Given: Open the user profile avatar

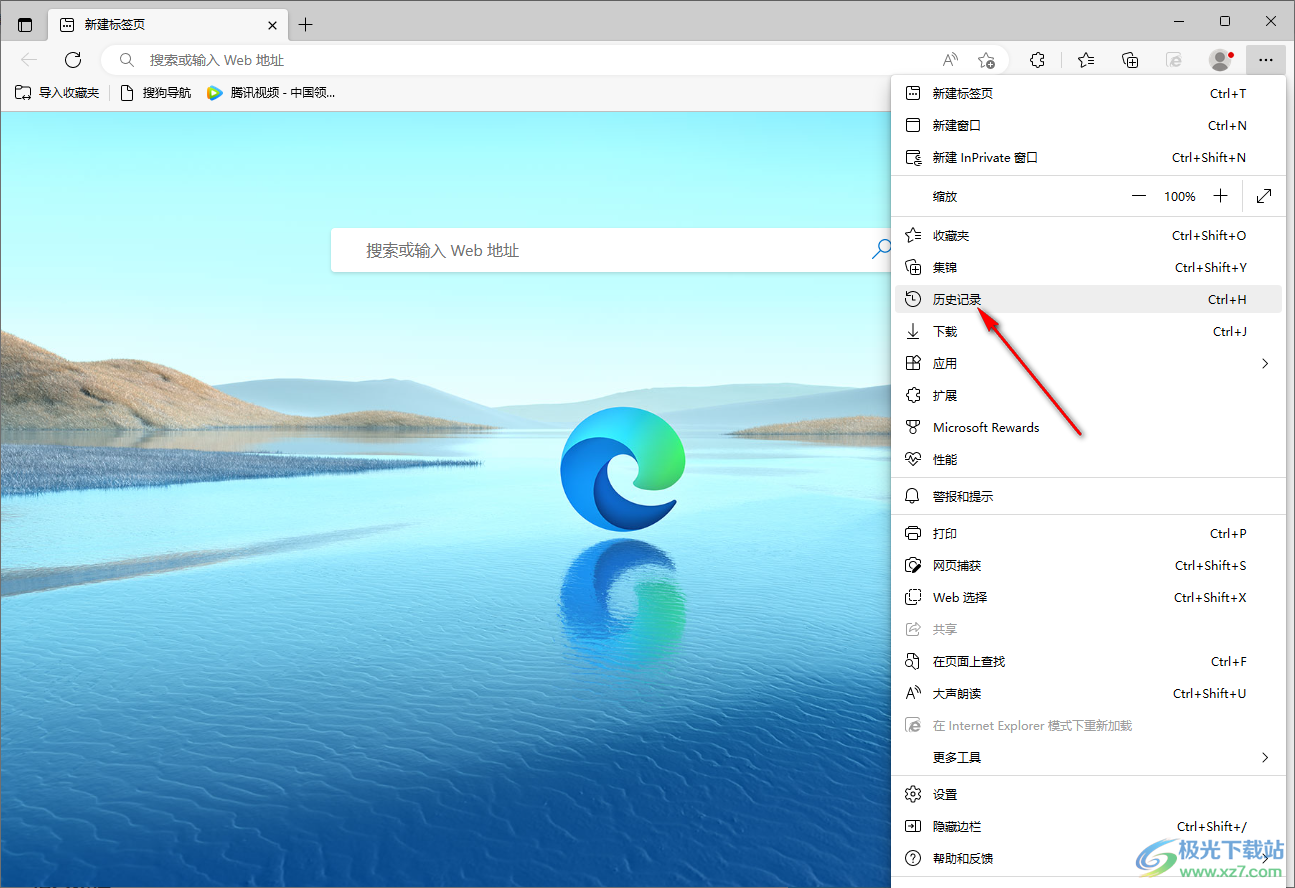Looking at the screenshot, I should [1221, 60].
